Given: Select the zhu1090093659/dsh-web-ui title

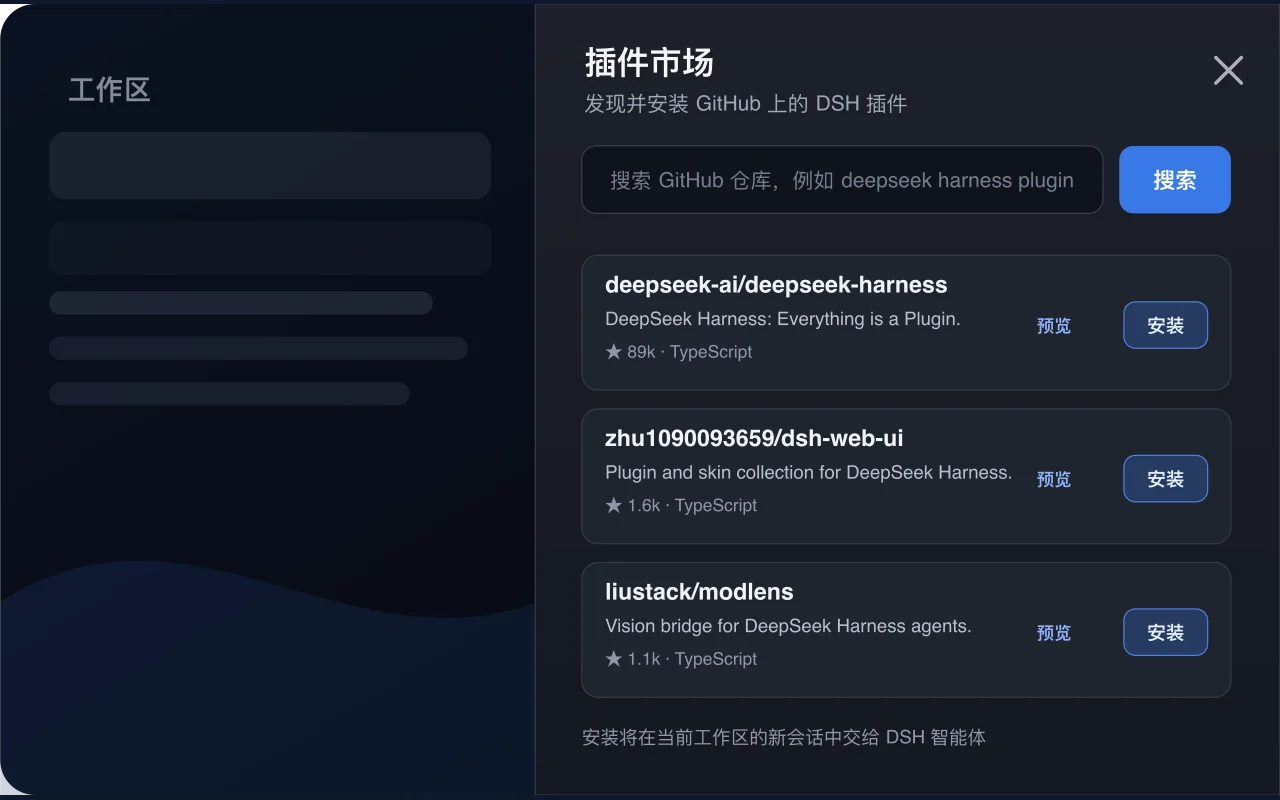Looking at the screenshot, I should 754,439.
